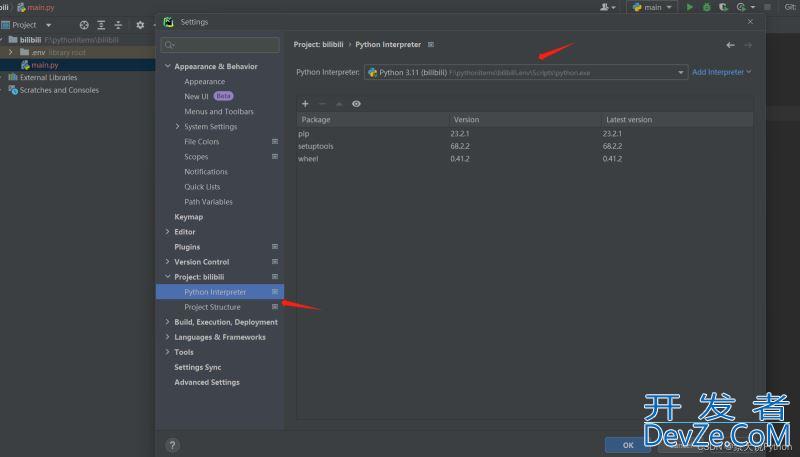Open the Project panel gear options

(x=140, y=25)
